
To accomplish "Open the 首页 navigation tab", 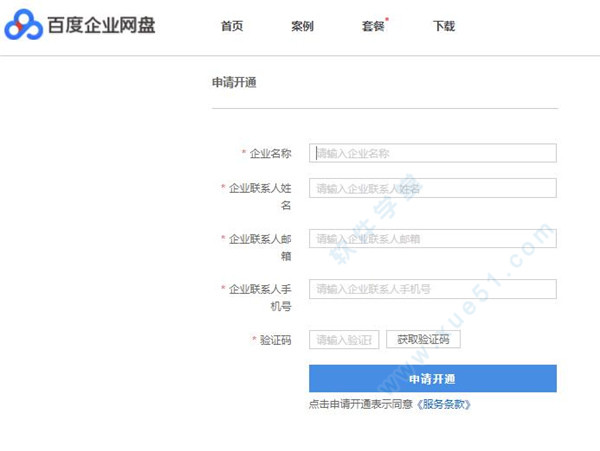I will click(232, 26).
